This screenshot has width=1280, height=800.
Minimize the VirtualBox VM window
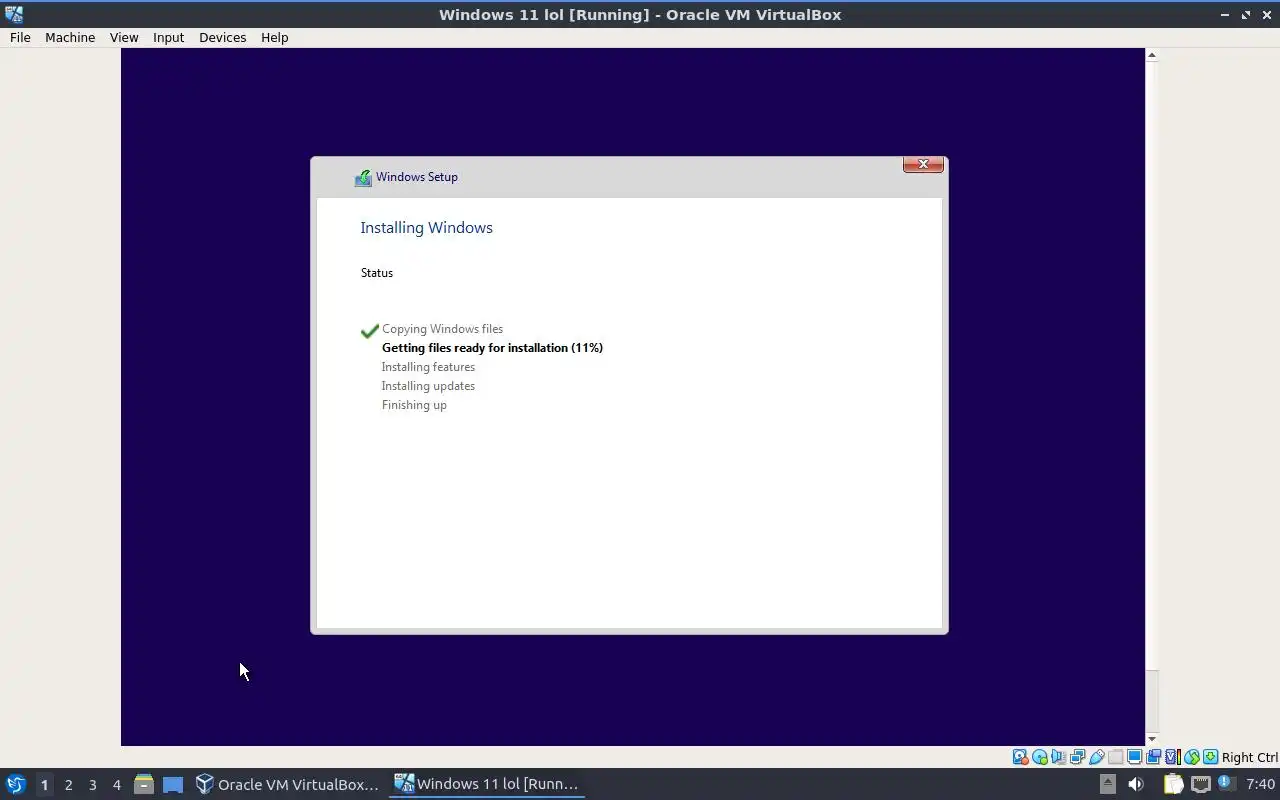click(1226, 14)
